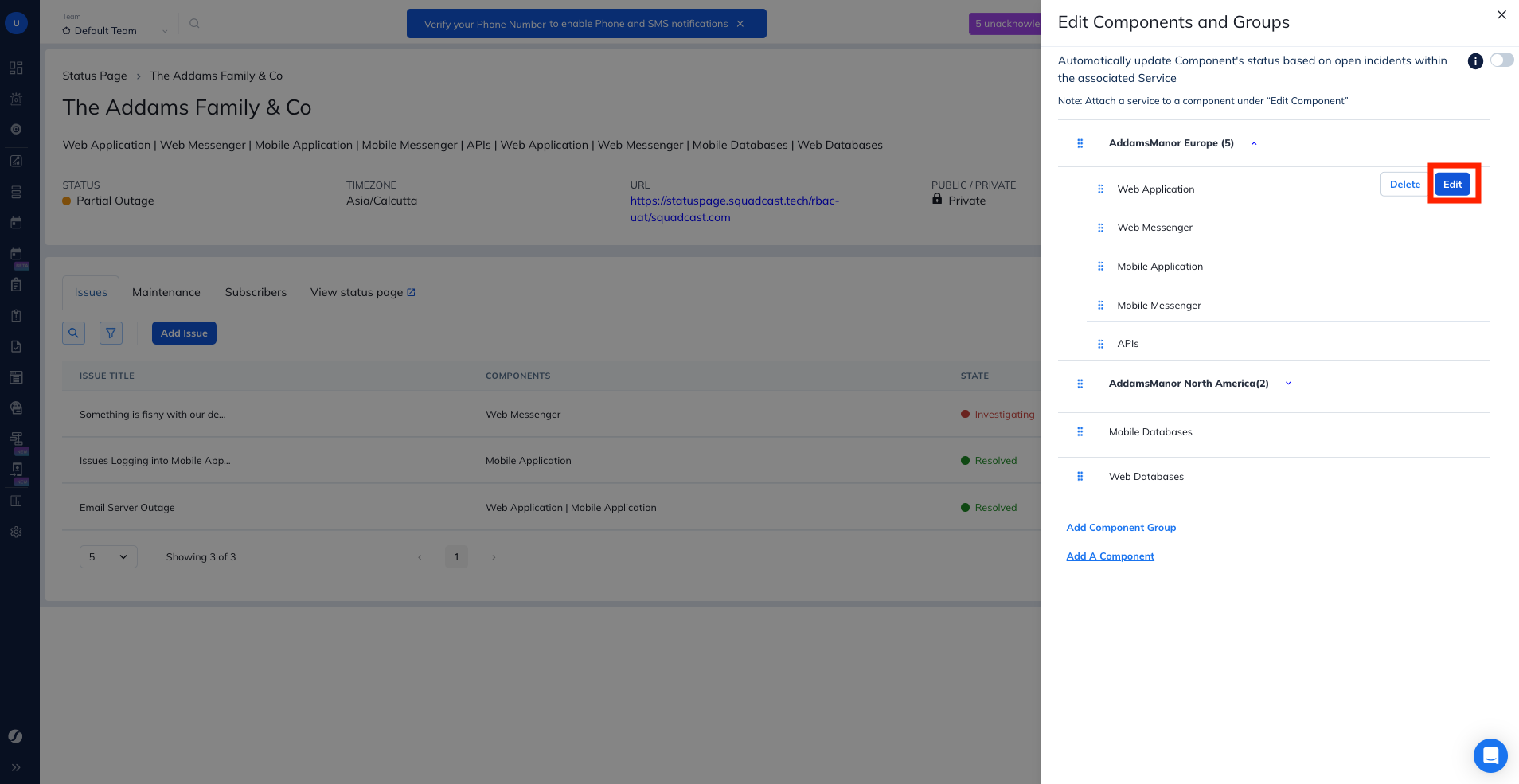
Task: Expand the AddamsManor North America group
Action: tap(1288, 384)
